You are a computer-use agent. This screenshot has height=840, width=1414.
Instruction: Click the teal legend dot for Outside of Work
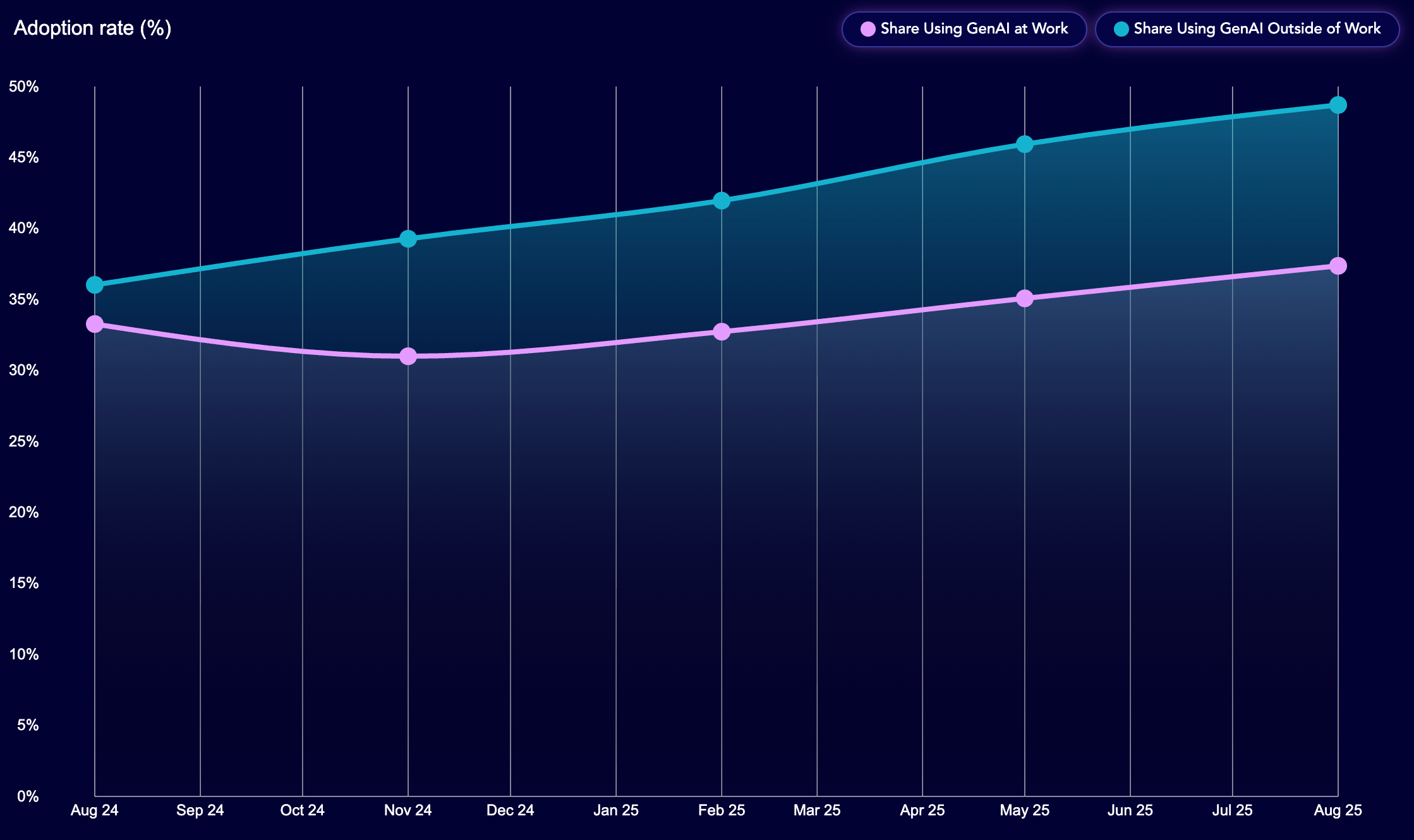(1121, 29)
